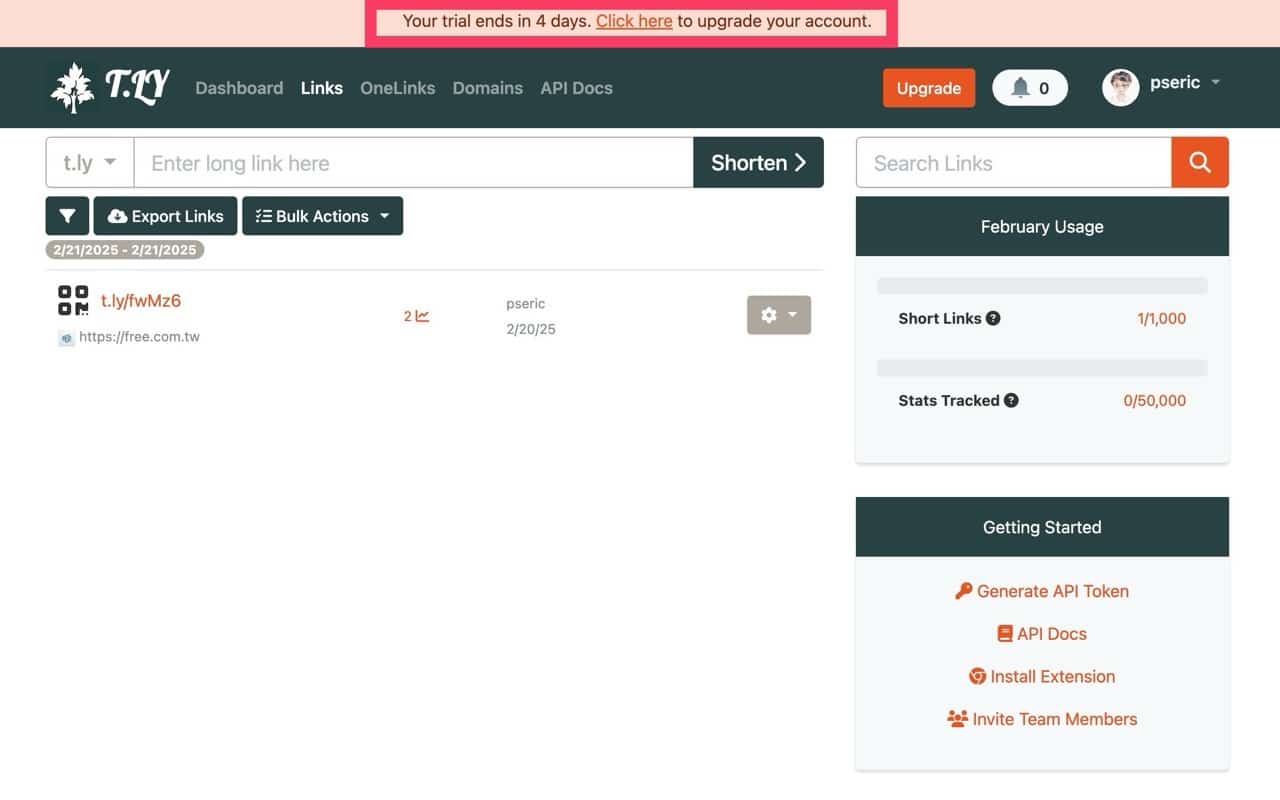Open the gear settings dropdown for t.ly/fwMz6

[x=779, y=315]
